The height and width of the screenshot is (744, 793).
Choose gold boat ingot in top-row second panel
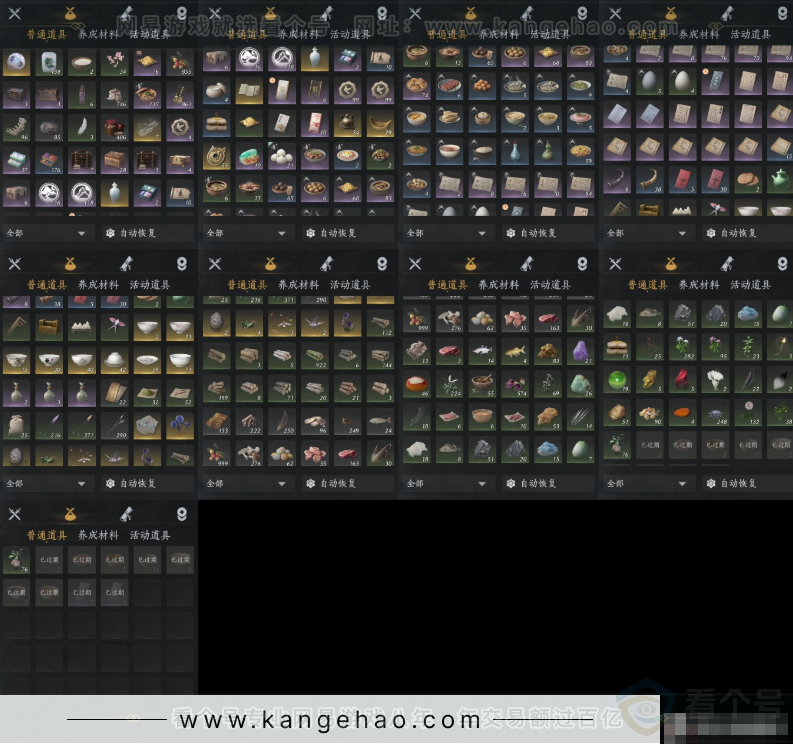pyautogui.click(x=380, y=124)
